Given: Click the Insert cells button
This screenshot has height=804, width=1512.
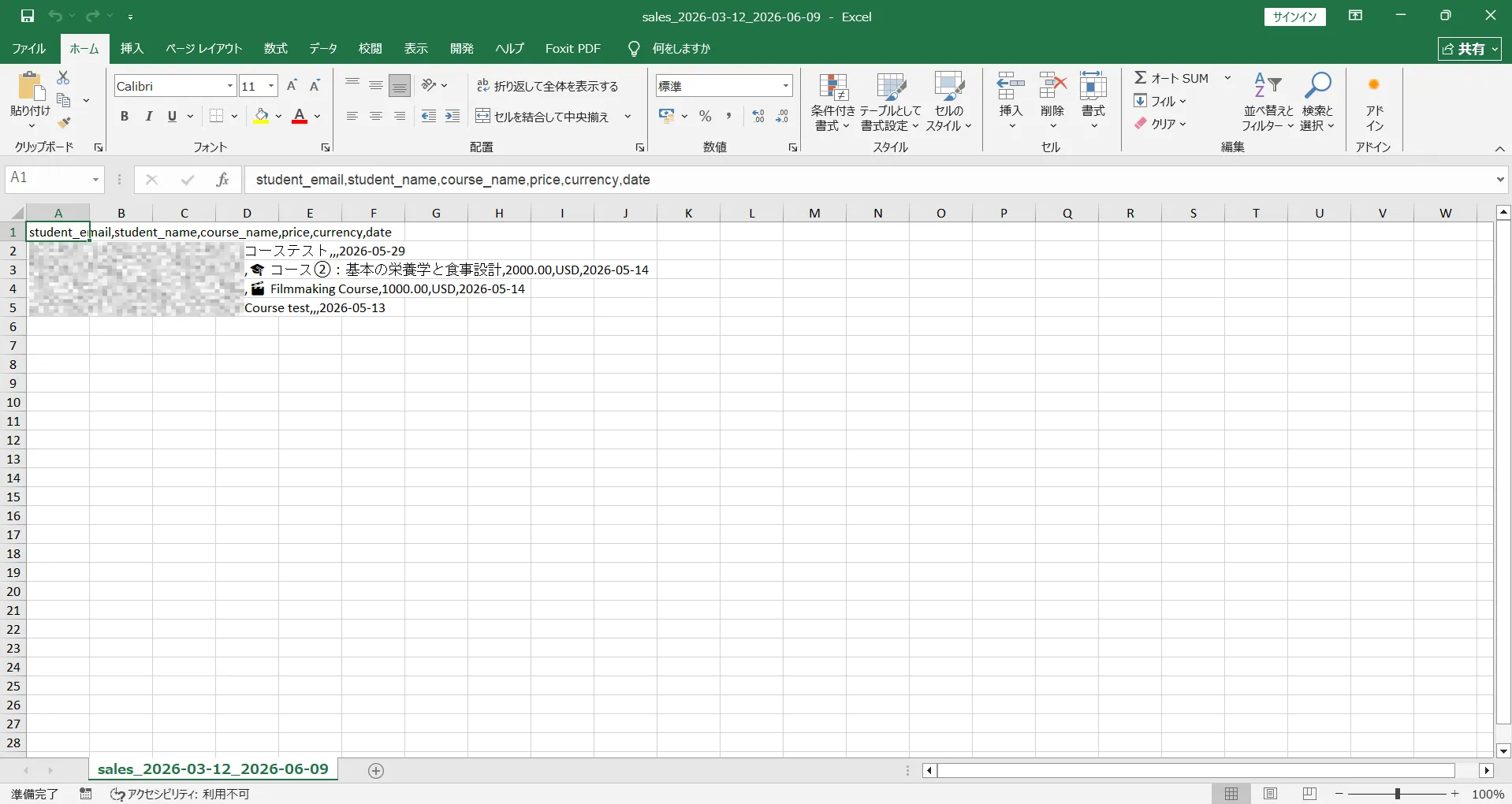Looking at the screenshot, I should [1011, 103].
